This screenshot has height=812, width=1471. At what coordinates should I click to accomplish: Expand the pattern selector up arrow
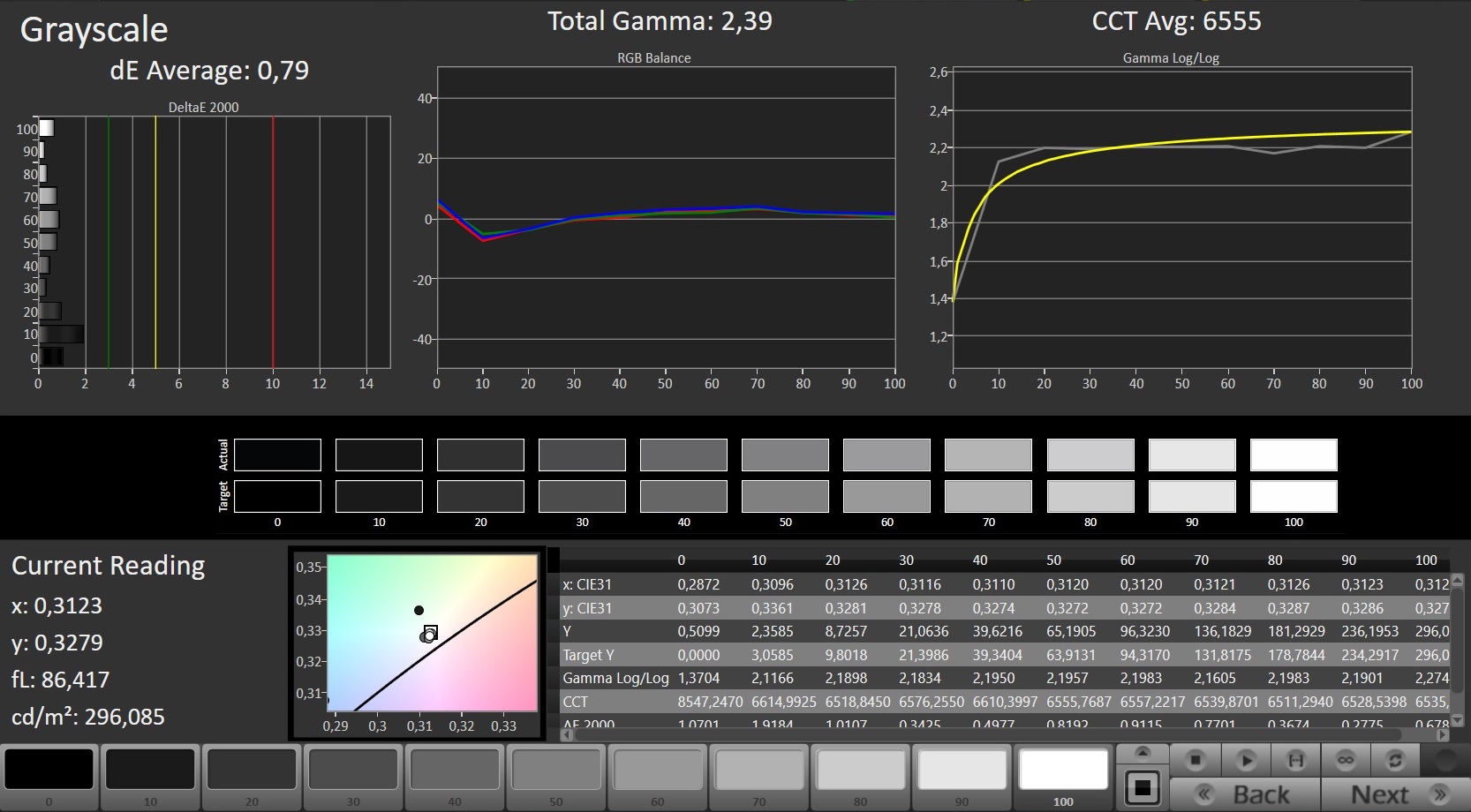point(1143,753)
